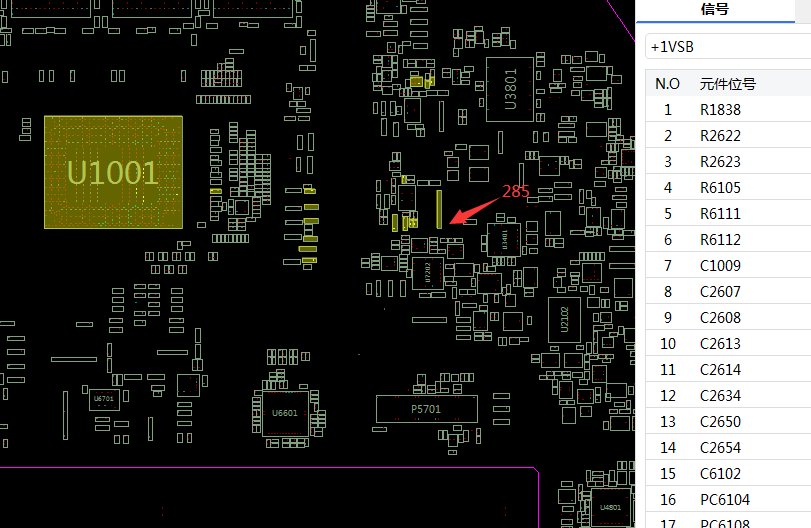This screenshot has width=811, height=528.
Task: Select the U1001 chip on the board
Action: click(x=113, y=172)
